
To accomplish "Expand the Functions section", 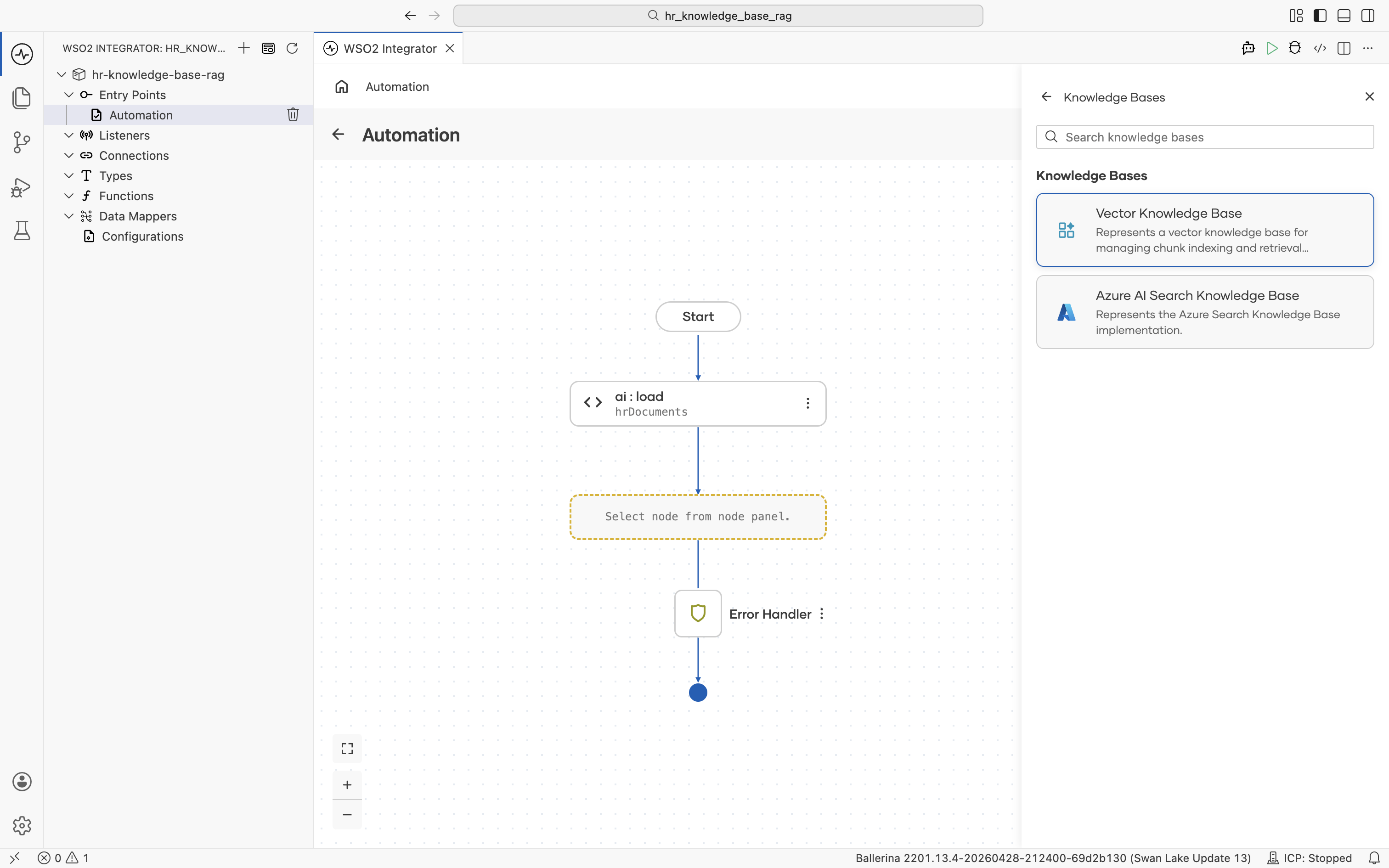I will (x=69, y=196).
